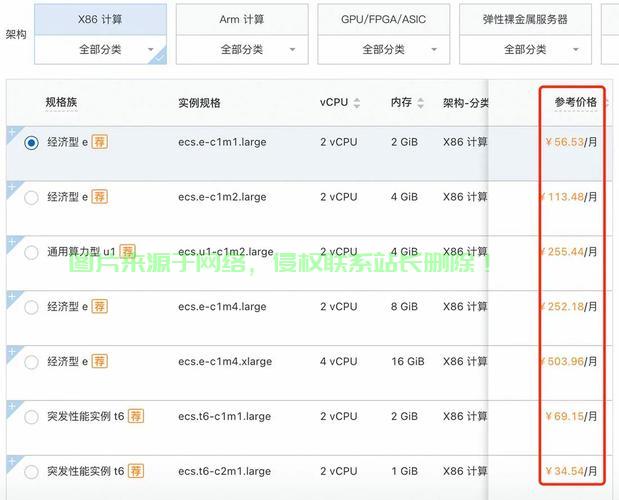Click 荐 badge on ecs.e-c1m1.large row
The image size is (619, 500).
point(99,142)
